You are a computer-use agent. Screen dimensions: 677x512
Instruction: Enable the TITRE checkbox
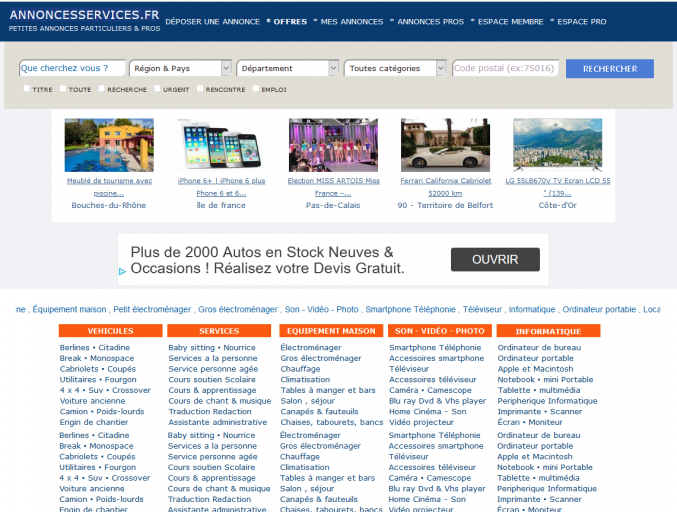click(x=27, y=89)
